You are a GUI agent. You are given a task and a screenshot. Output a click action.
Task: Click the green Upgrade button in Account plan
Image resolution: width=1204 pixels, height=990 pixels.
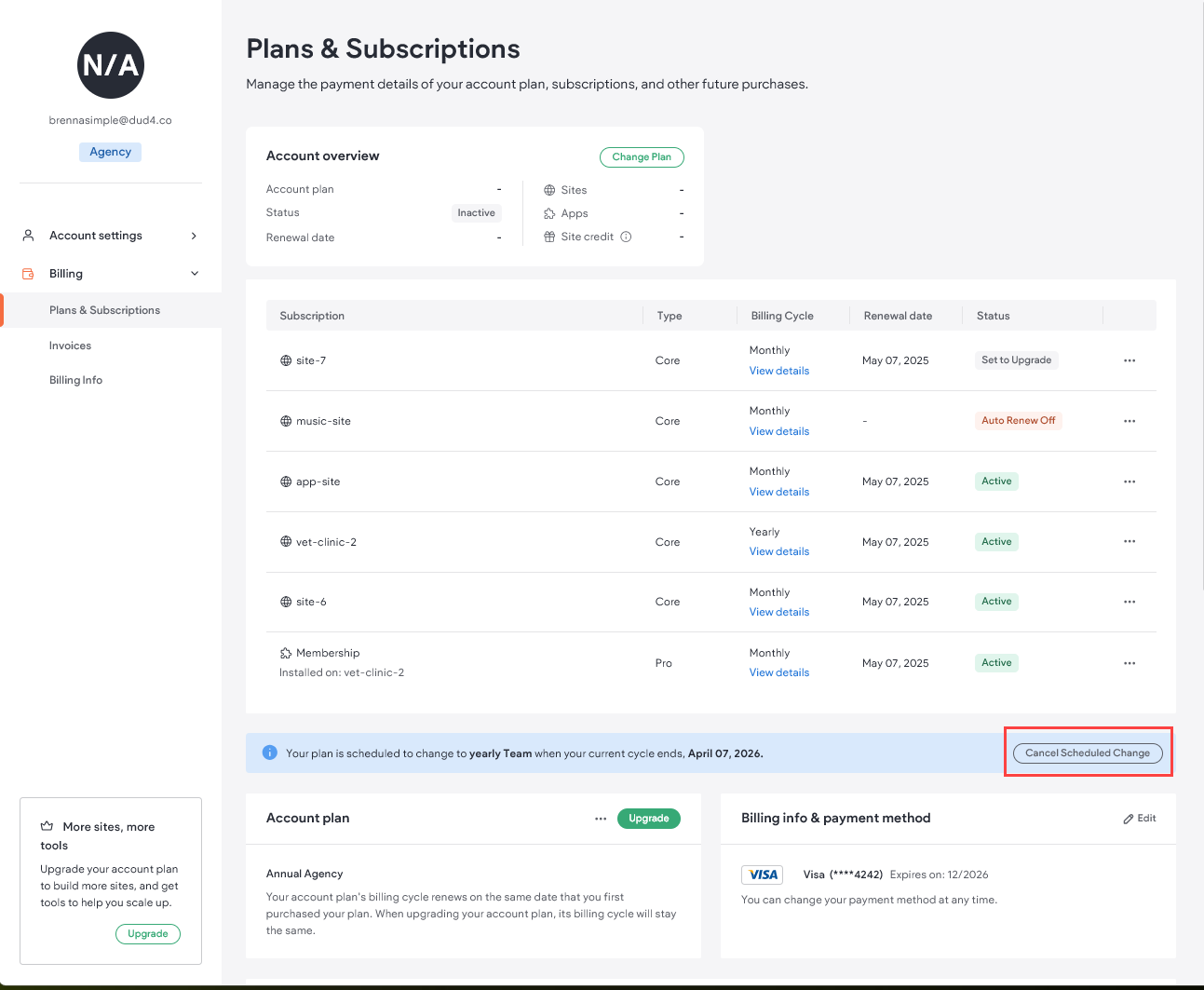coord(648,819)
